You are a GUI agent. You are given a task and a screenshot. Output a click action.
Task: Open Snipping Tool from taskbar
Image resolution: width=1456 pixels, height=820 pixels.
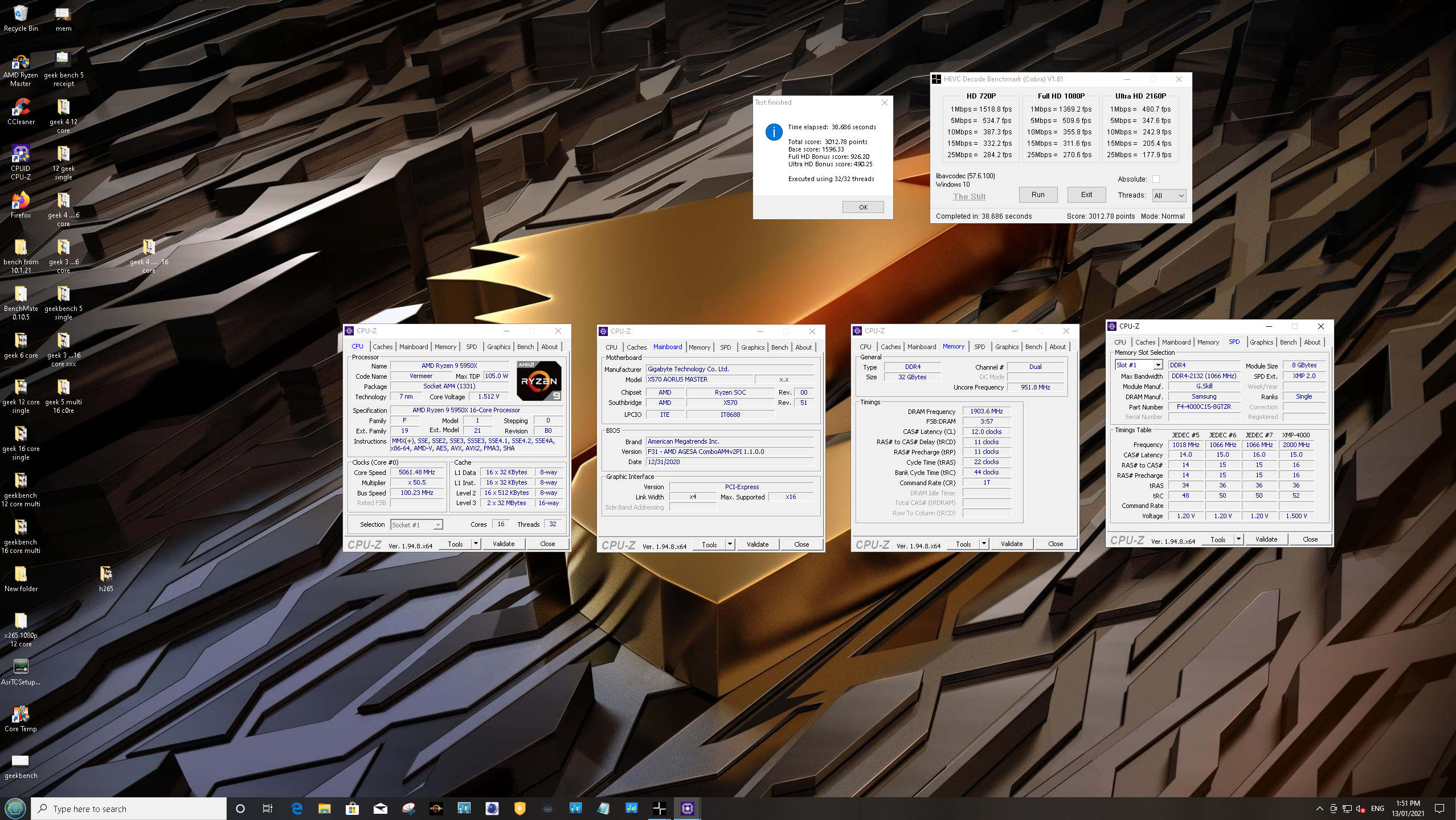click(408, 809)
